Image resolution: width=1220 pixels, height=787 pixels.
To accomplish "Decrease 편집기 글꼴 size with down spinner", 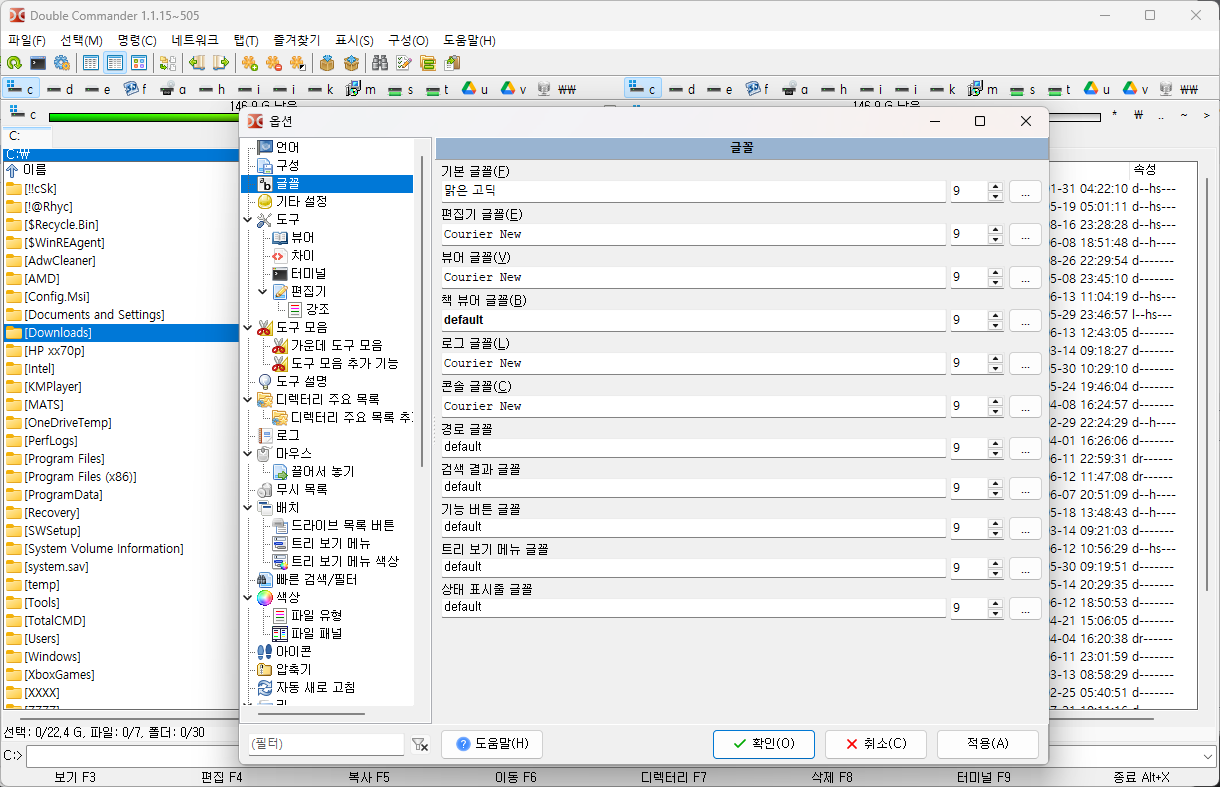I will [994, 239].
